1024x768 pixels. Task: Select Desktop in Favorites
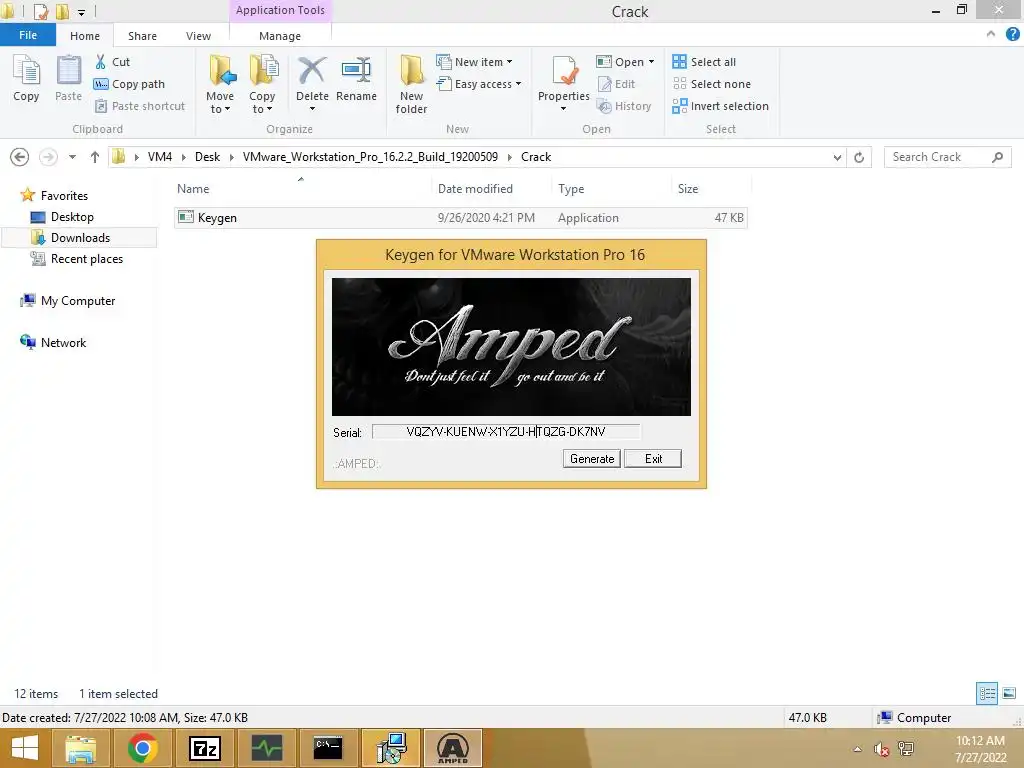point(72,217)
